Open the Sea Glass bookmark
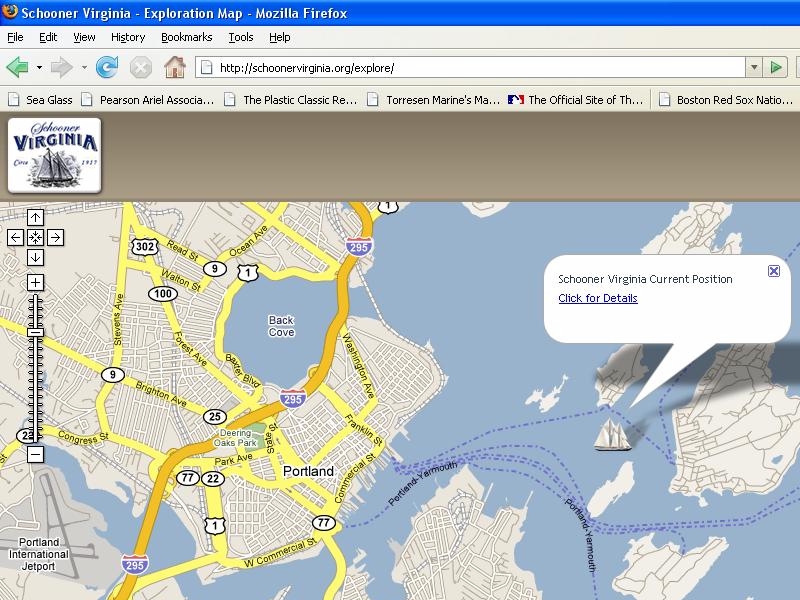 point(40,99)
